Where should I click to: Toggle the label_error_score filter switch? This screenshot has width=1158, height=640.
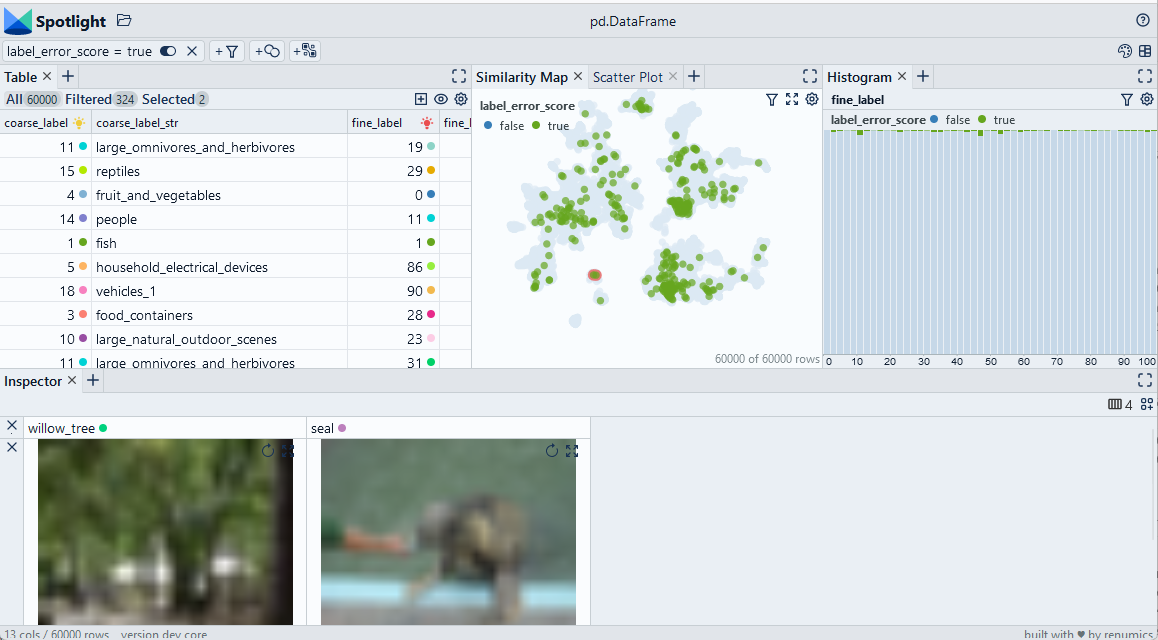pyautogui.click(x=168, y=51)
